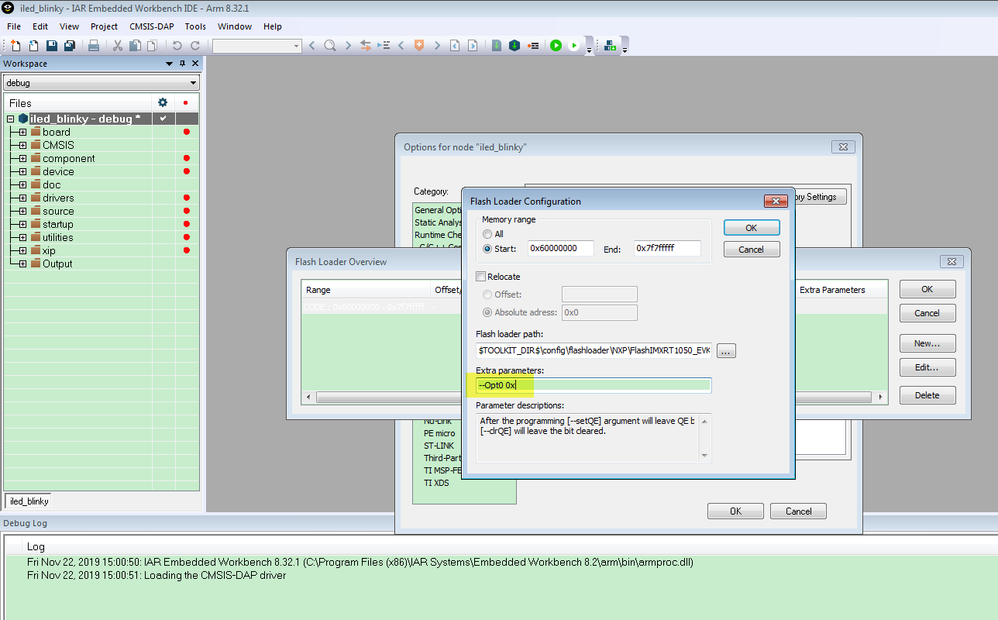Open the Window menu
This screenshot has height=620, width=998.
coord(235,27)
